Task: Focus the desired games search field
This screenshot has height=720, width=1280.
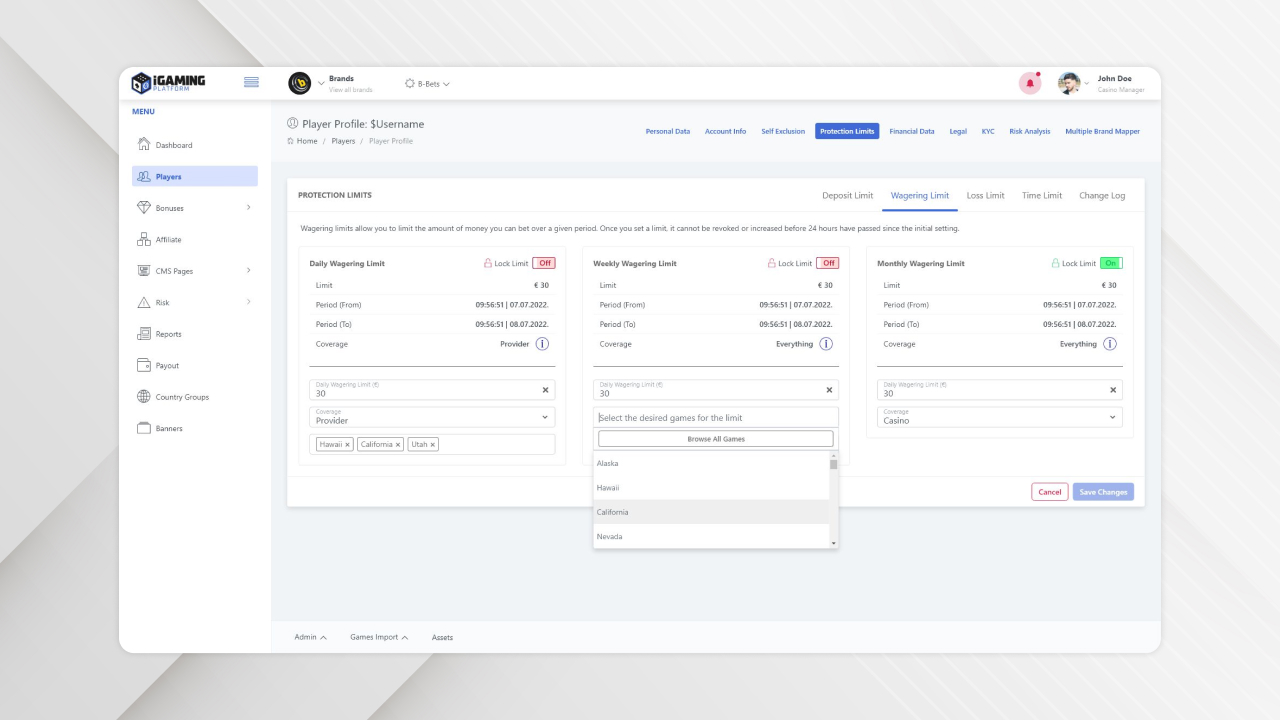Action: (716, 417)
